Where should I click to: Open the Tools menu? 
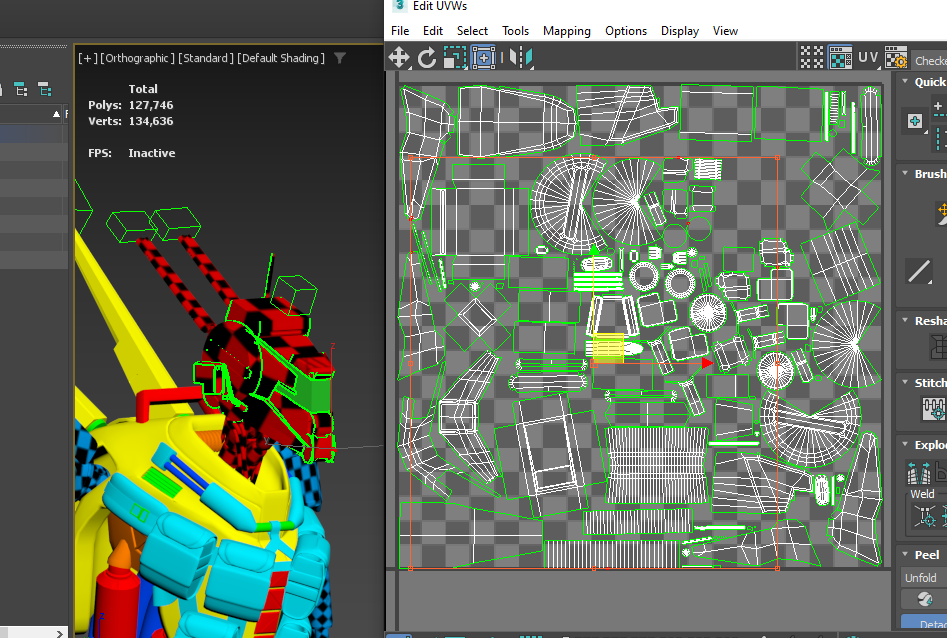[x=515, y=31]
